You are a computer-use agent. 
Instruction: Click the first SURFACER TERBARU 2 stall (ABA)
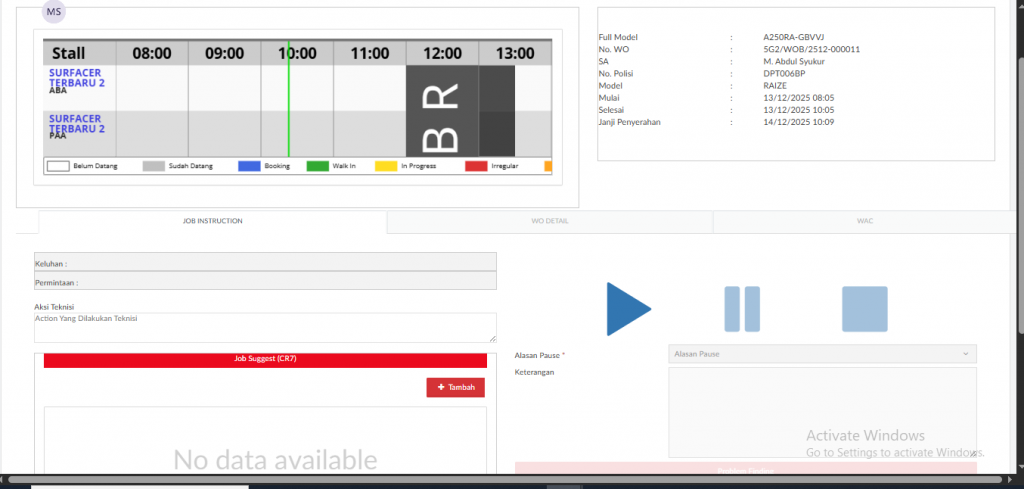click(x=78, y=79)
